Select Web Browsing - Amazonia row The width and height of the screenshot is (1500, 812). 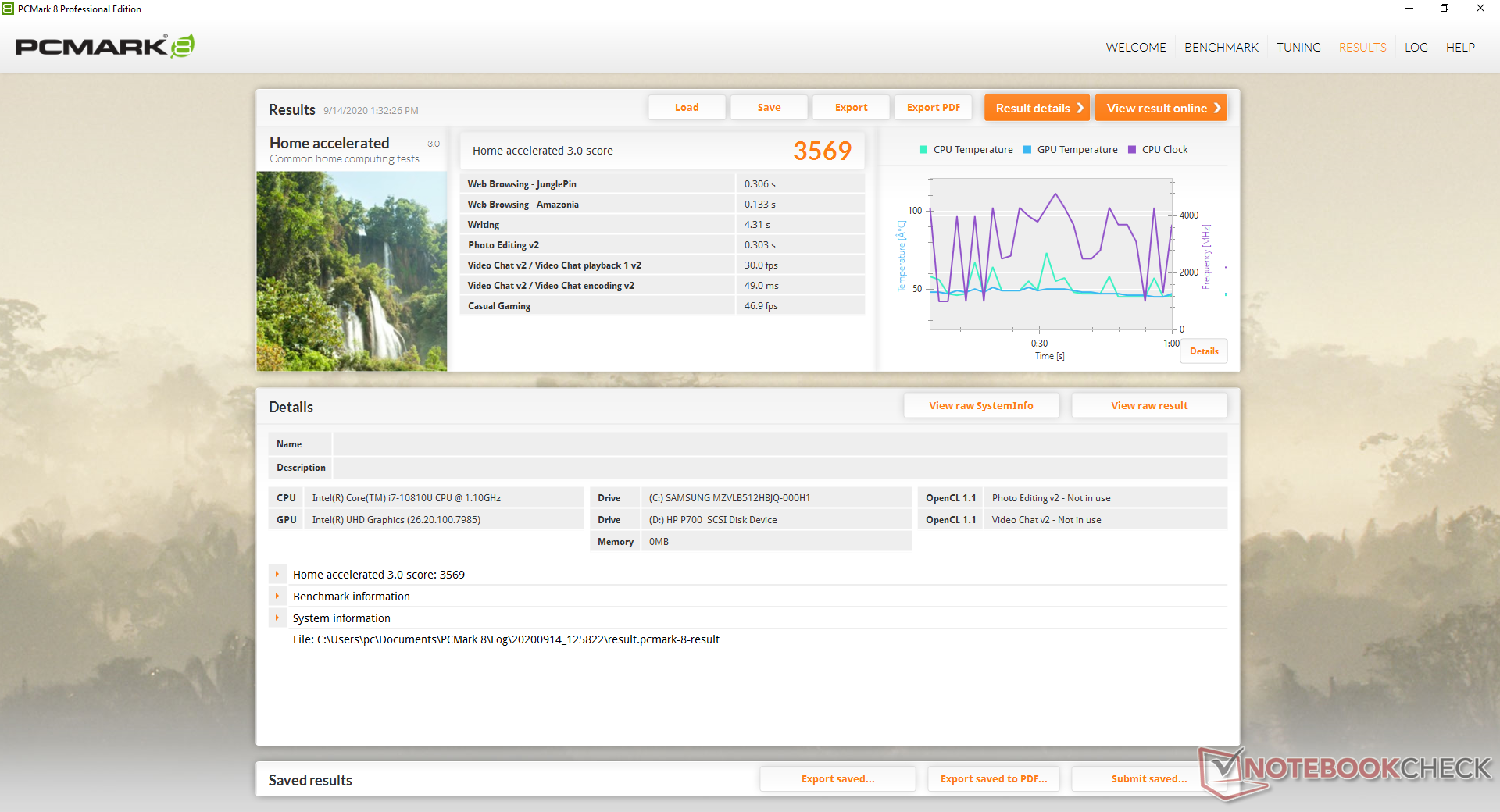[x=662, y=205]
